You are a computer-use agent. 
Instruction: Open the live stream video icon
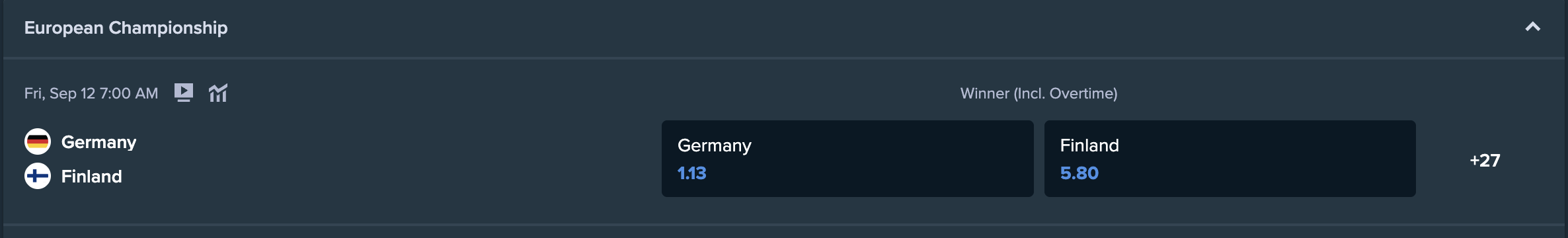point(184,93)
